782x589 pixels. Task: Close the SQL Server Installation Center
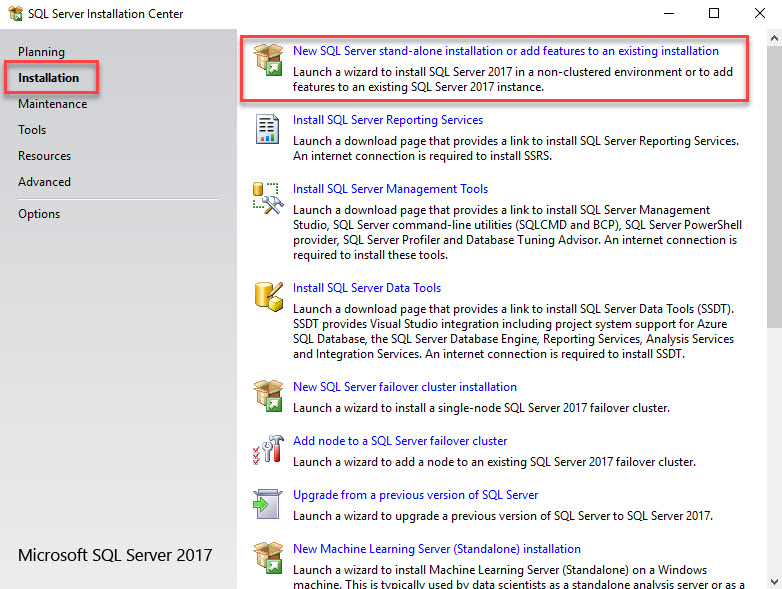760,13
